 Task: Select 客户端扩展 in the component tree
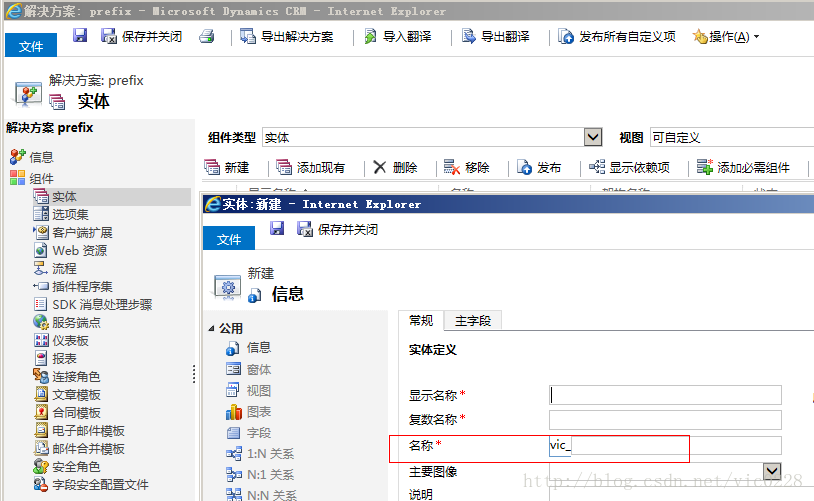pyautogui.click(x=73, y=232)
